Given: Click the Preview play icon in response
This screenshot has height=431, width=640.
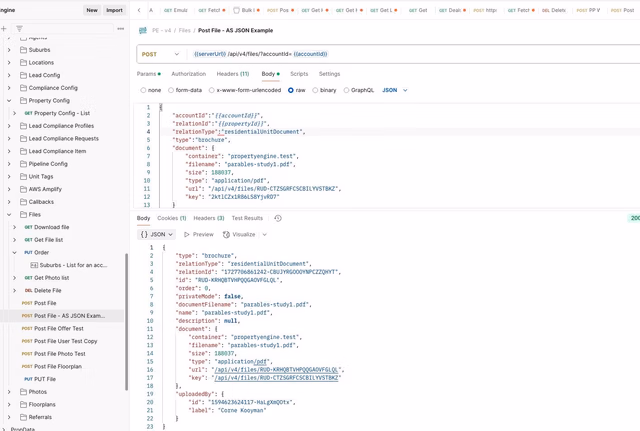Looking at the screenshot, I should pyautogui.click(x=186, y=234).
